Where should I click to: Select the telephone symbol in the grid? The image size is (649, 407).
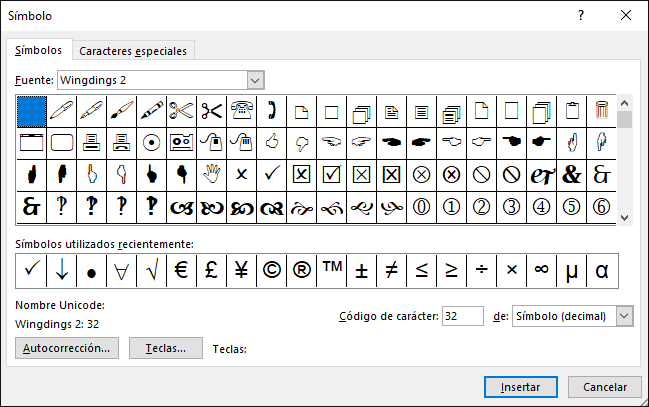(x=242, y=110)
